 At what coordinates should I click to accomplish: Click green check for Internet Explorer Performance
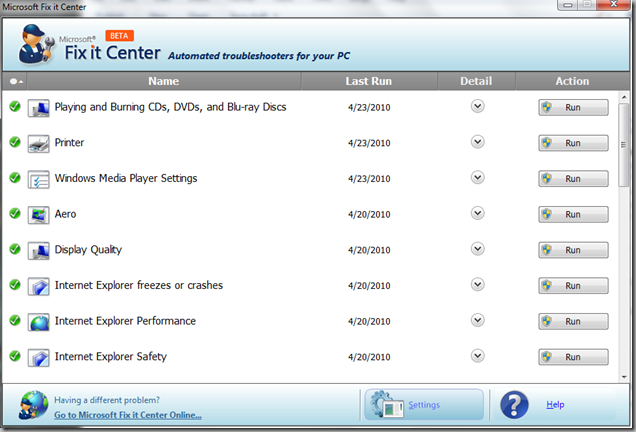tap(15, 320)
